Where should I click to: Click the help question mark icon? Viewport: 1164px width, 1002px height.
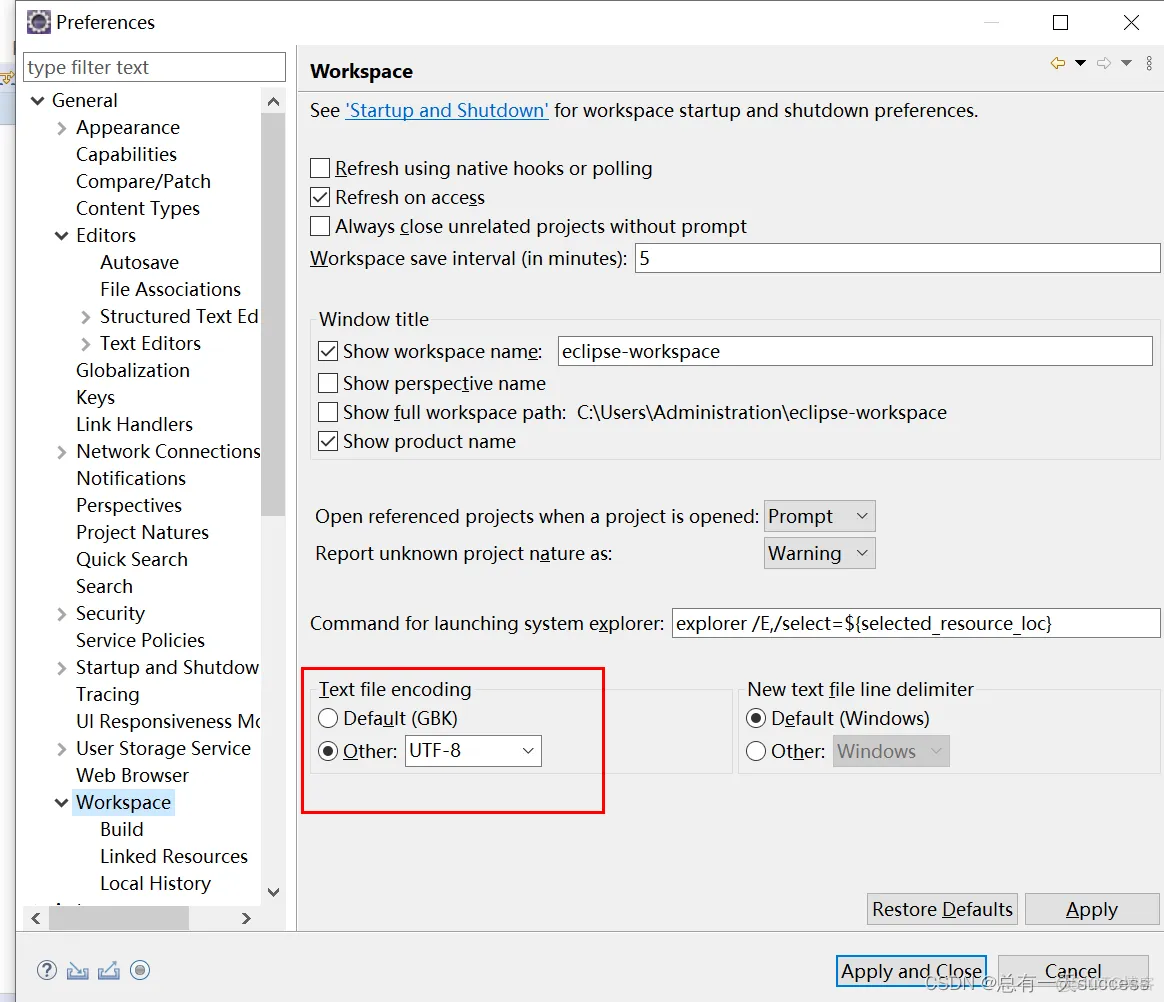click(47, 970)
